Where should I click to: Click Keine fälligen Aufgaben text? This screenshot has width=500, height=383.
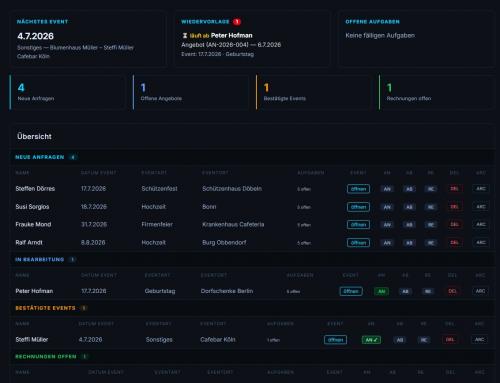pyautogui.click(x=380, y=35)
